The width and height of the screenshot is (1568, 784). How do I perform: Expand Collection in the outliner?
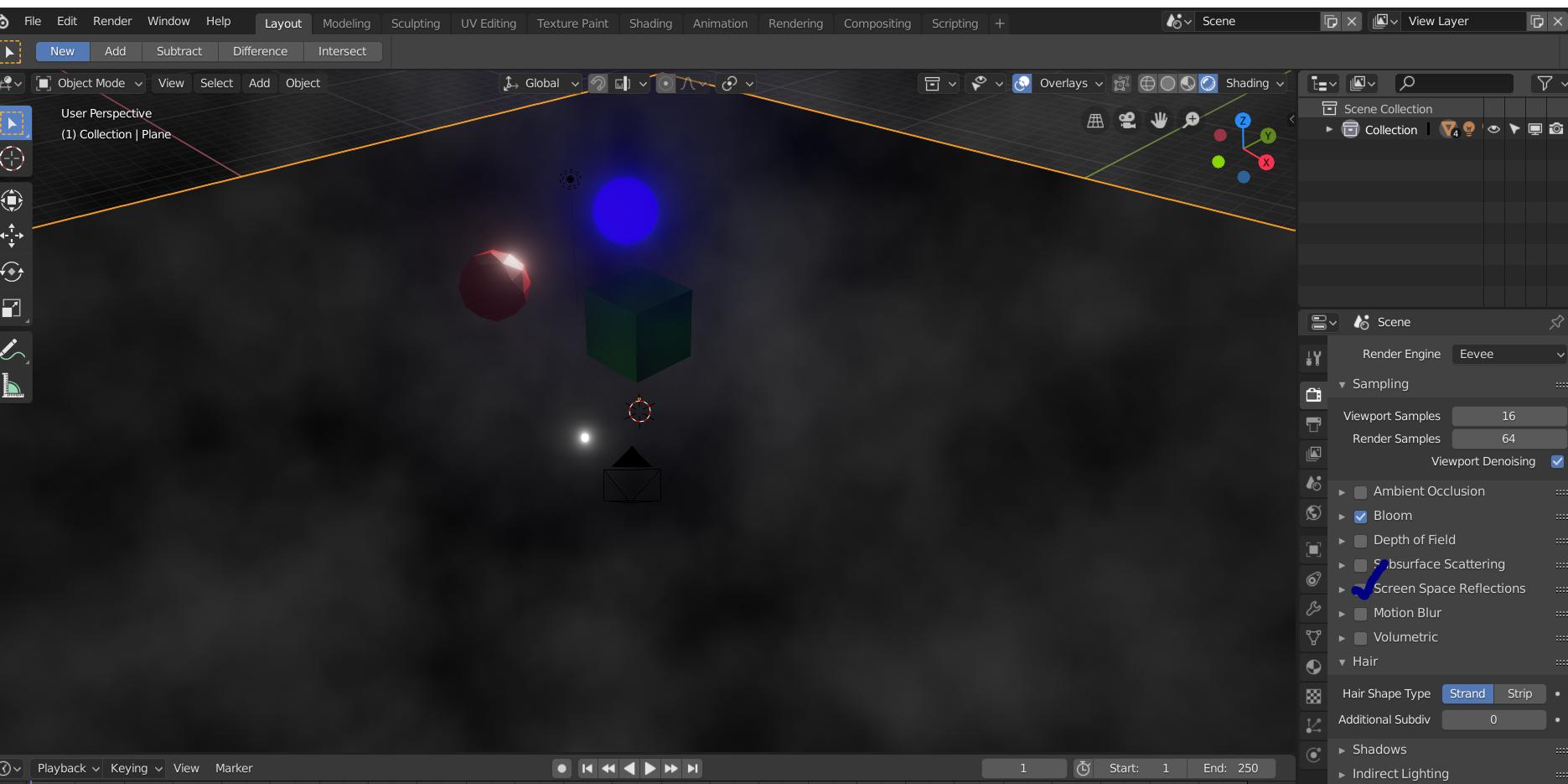[x=1329, y=129]
